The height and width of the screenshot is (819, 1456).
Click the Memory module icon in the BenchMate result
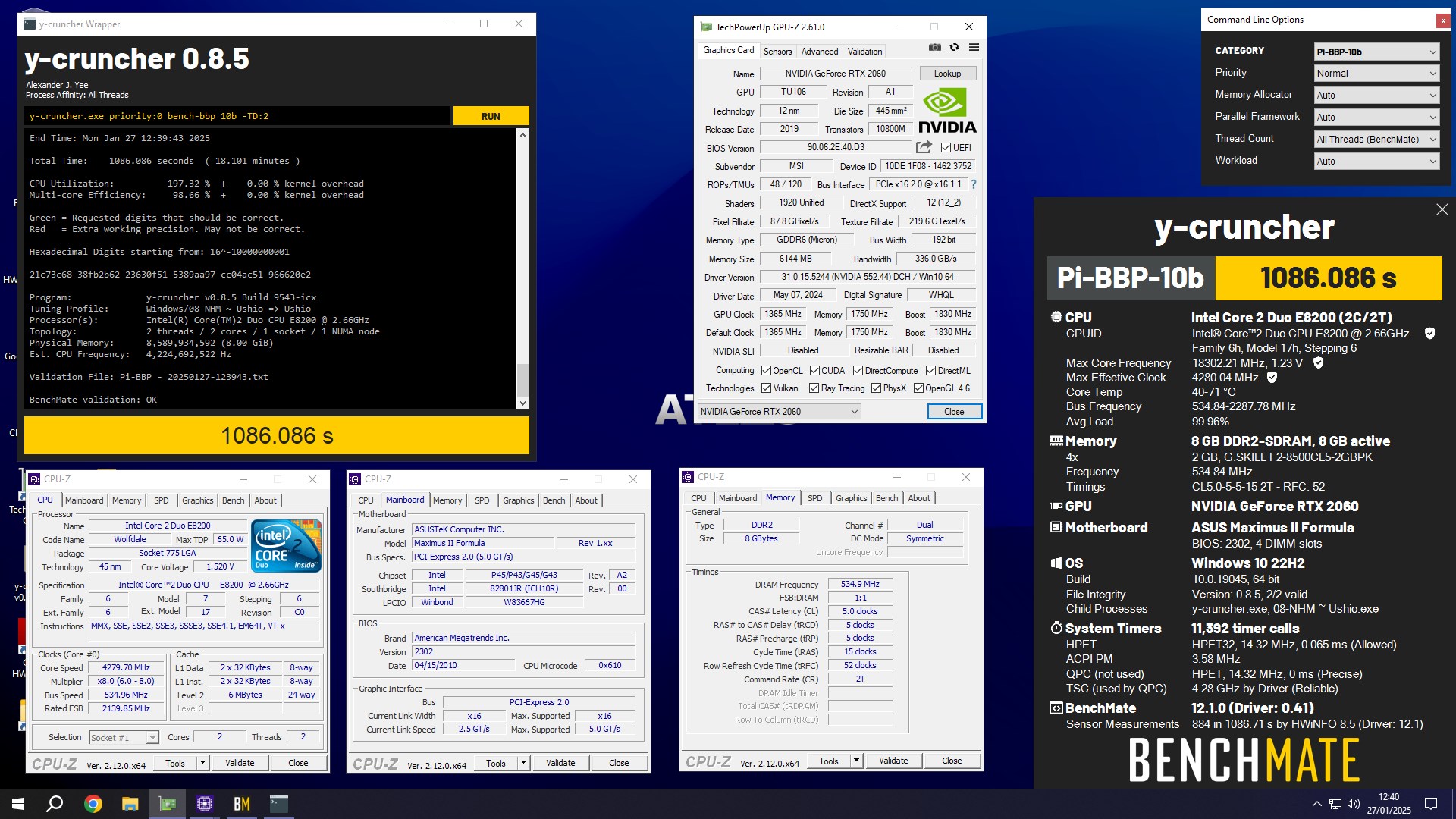pyautogui.click(x=1056, y=441)
